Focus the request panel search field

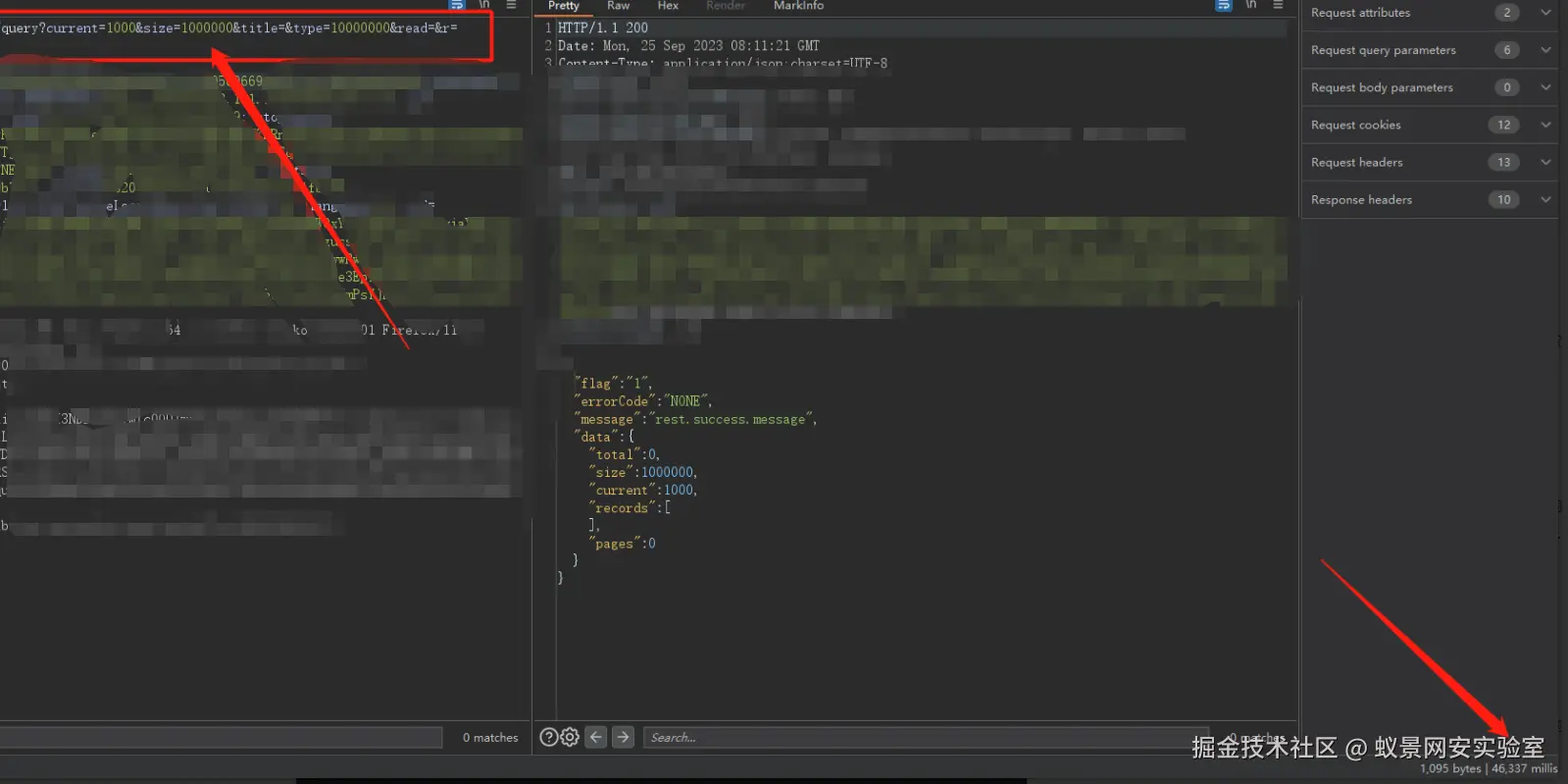[222, 737]
